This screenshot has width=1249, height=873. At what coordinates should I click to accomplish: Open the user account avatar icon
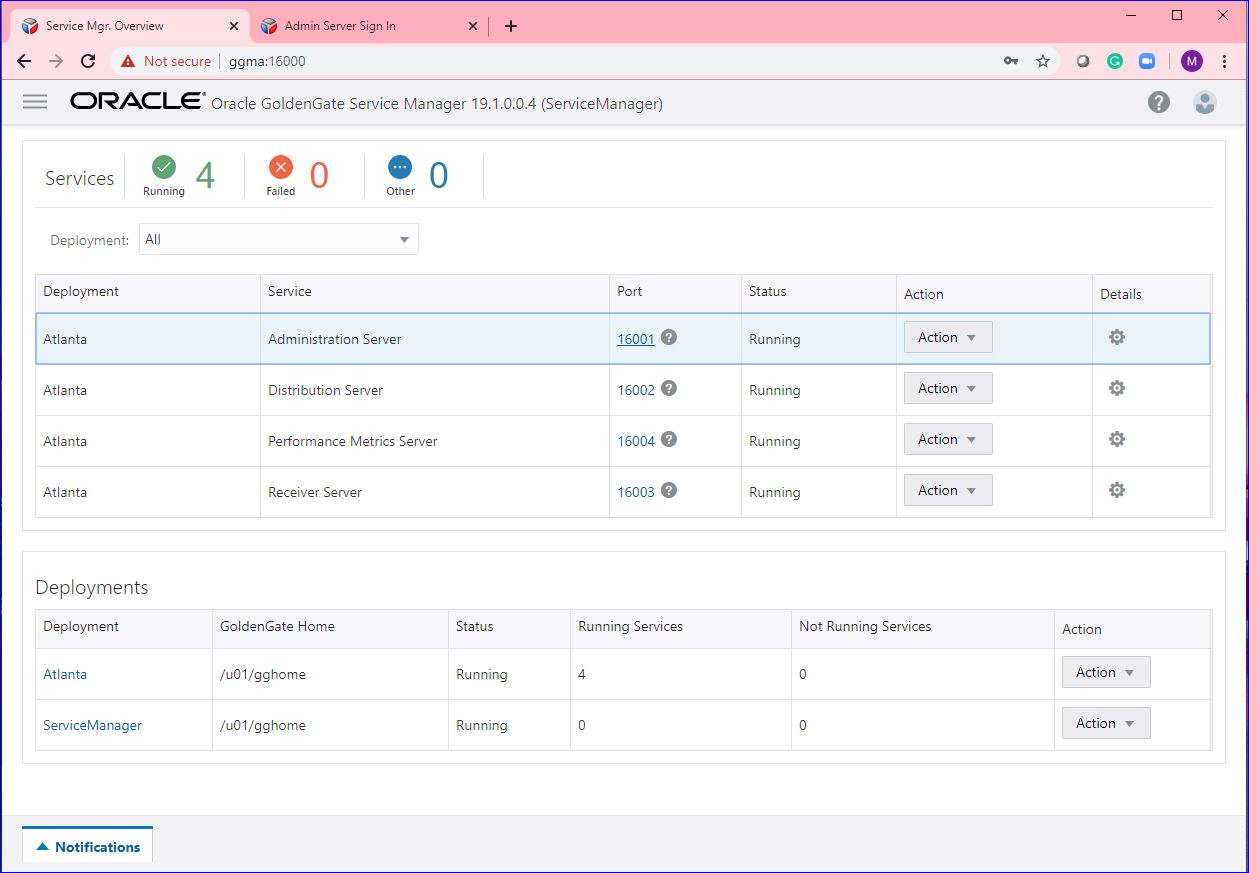(1205, 102)
